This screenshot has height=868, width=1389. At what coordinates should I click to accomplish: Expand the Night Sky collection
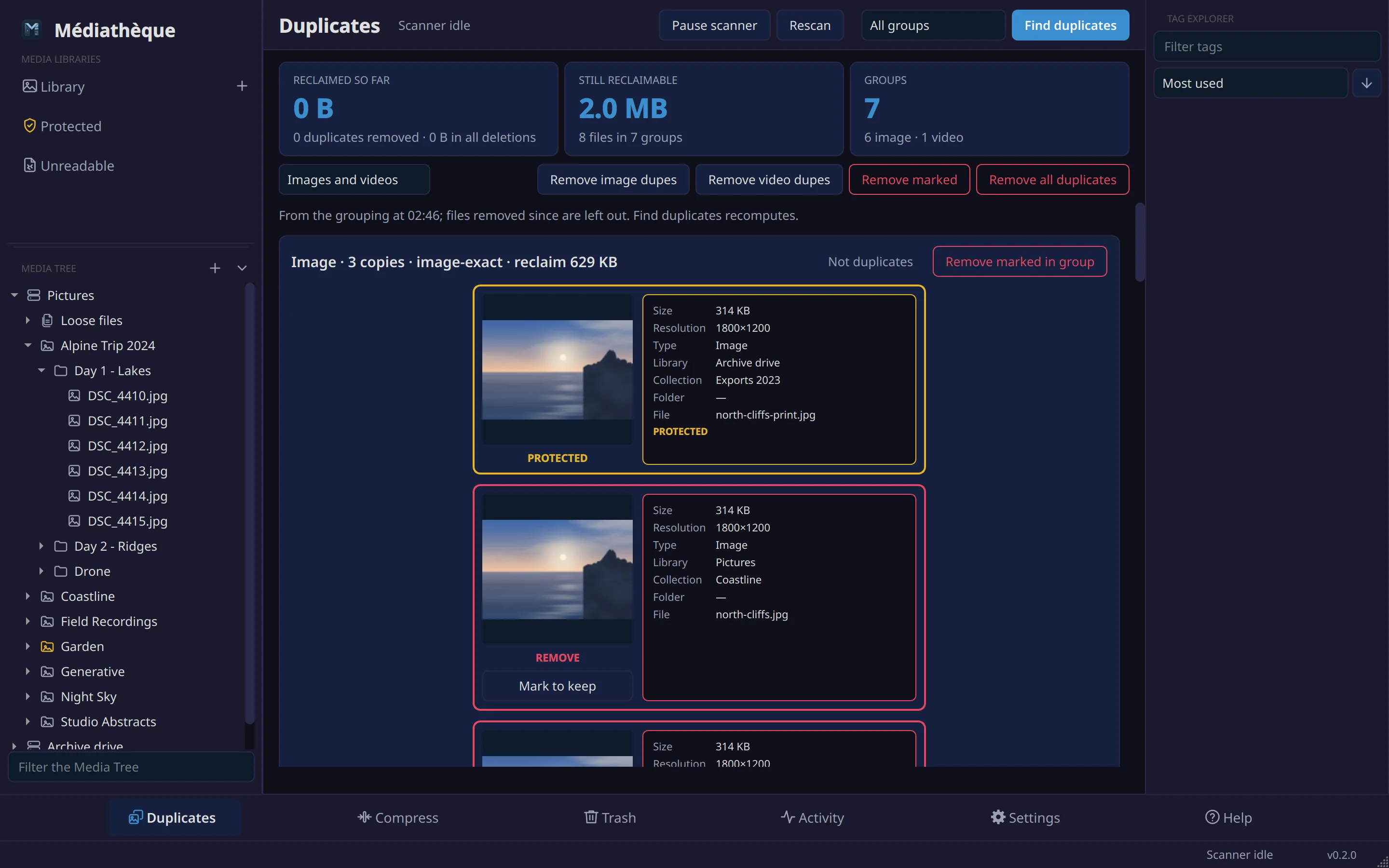(27, 696)
